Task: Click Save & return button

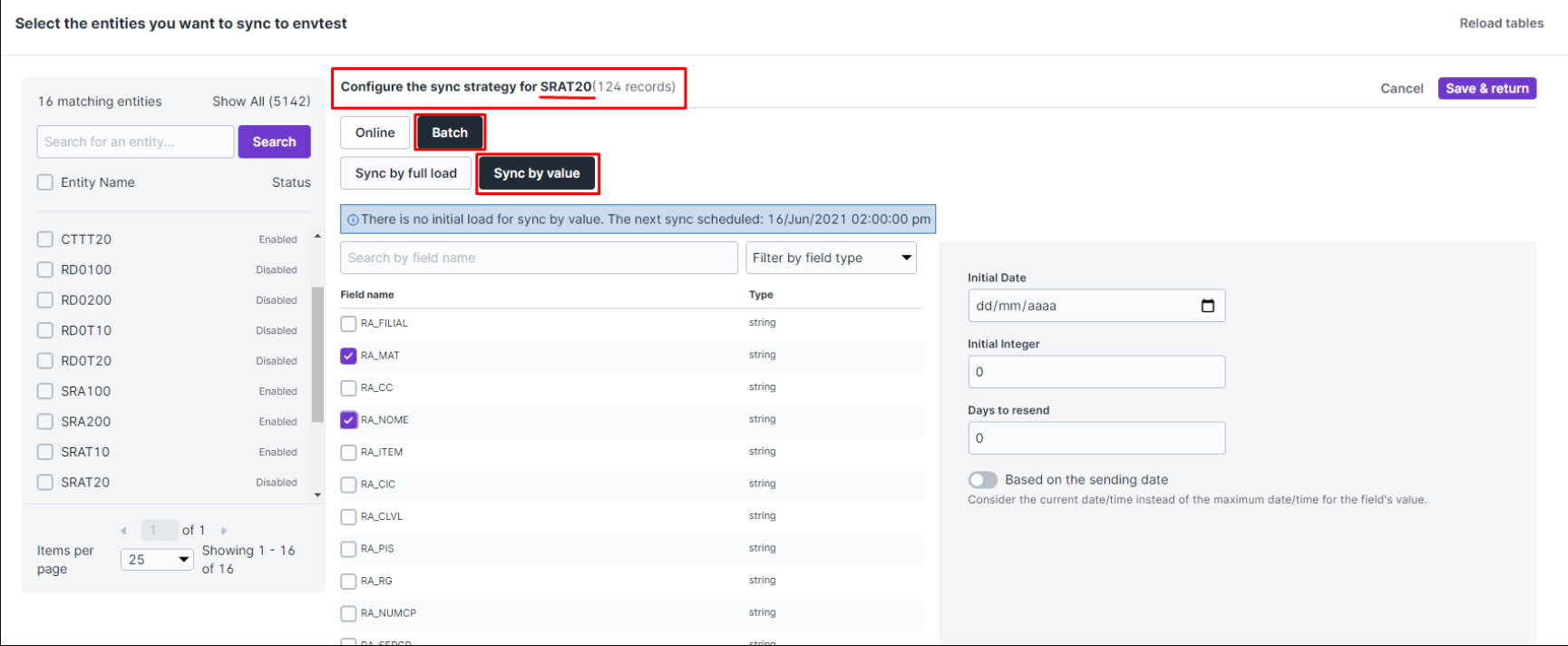Action: click(1486, 88)
